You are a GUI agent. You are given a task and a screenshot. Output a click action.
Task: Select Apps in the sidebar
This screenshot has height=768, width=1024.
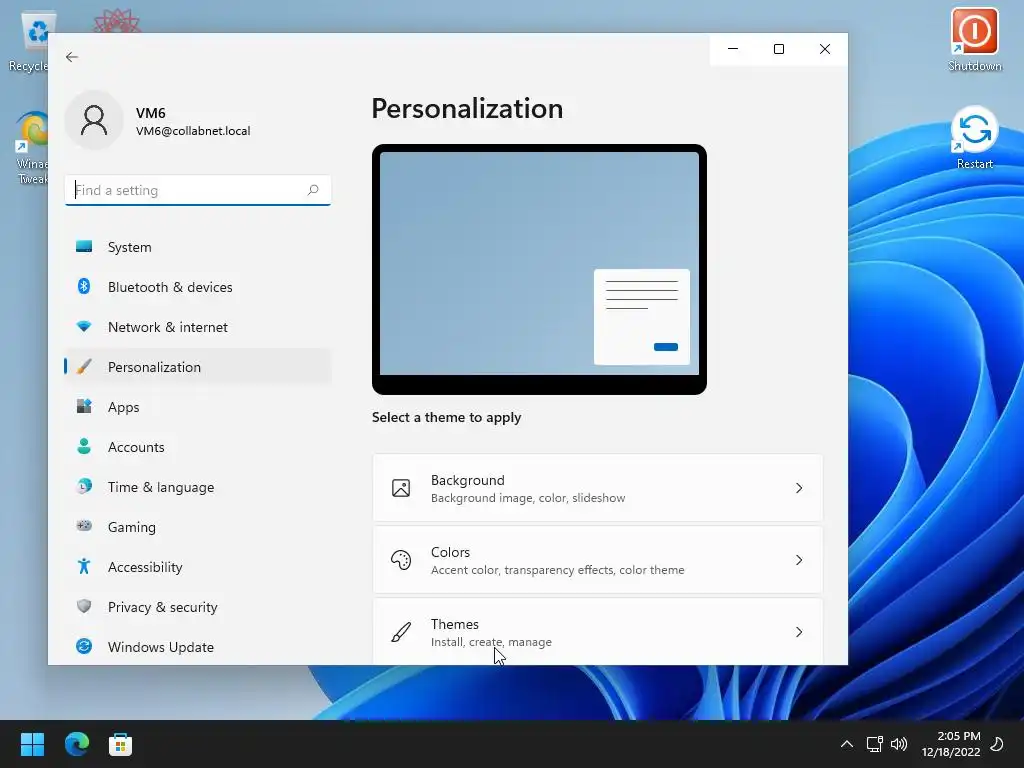point(198,407)
